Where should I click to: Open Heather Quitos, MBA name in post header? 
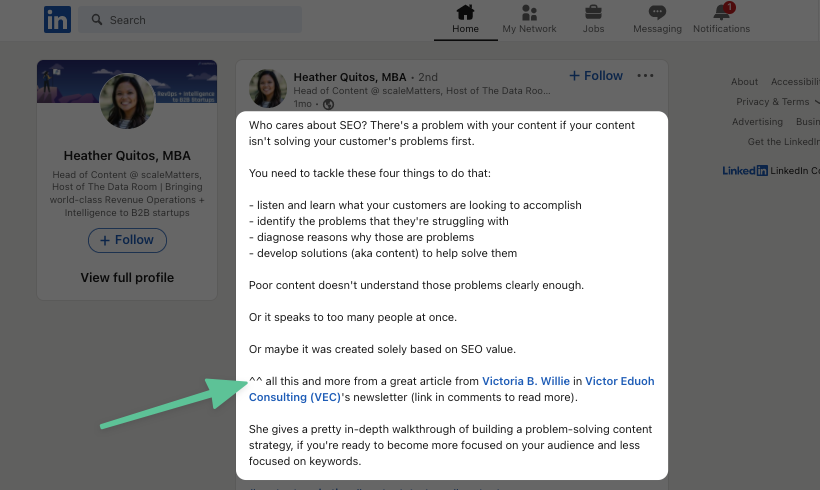click(x=350, y=77)
